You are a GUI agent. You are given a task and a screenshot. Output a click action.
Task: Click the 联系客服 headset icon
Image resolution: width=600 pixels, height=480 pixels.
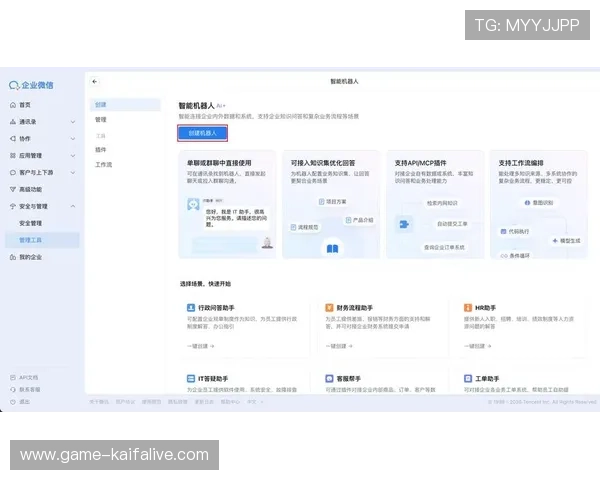tap(13, 390)
